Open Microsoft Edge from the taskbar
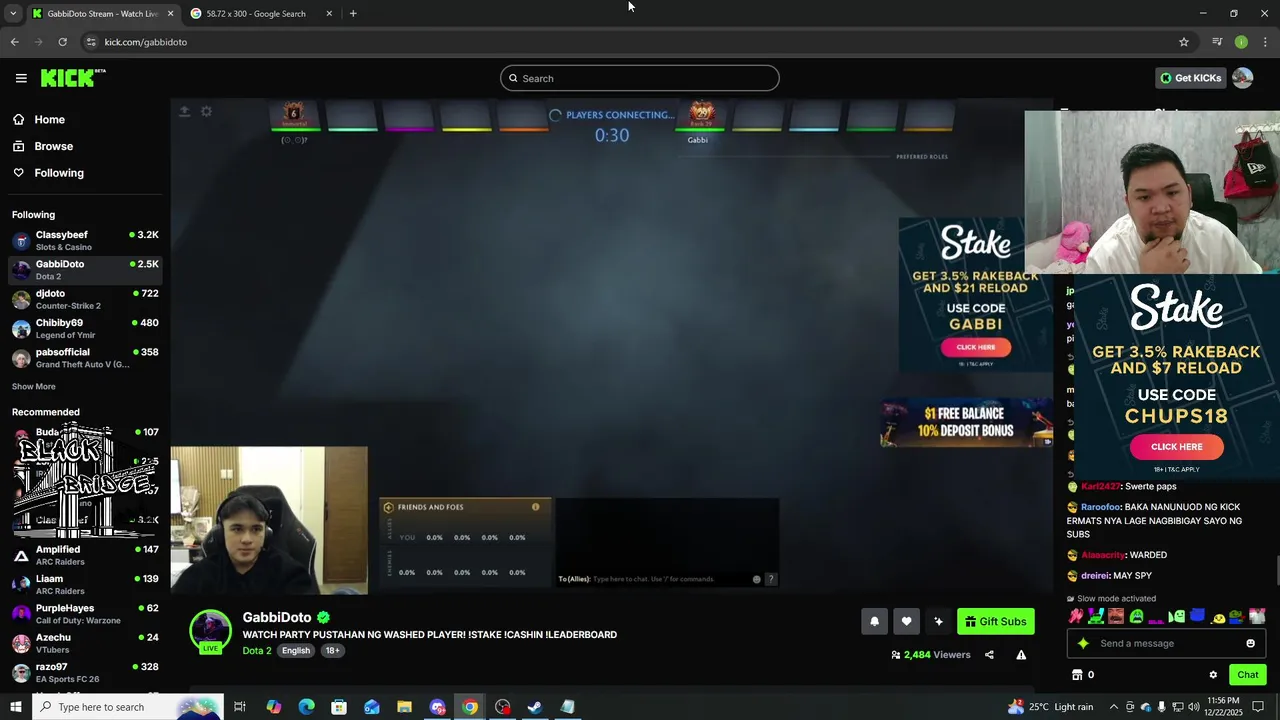This screenshot has height=720, width=1280. coord(306,707)
